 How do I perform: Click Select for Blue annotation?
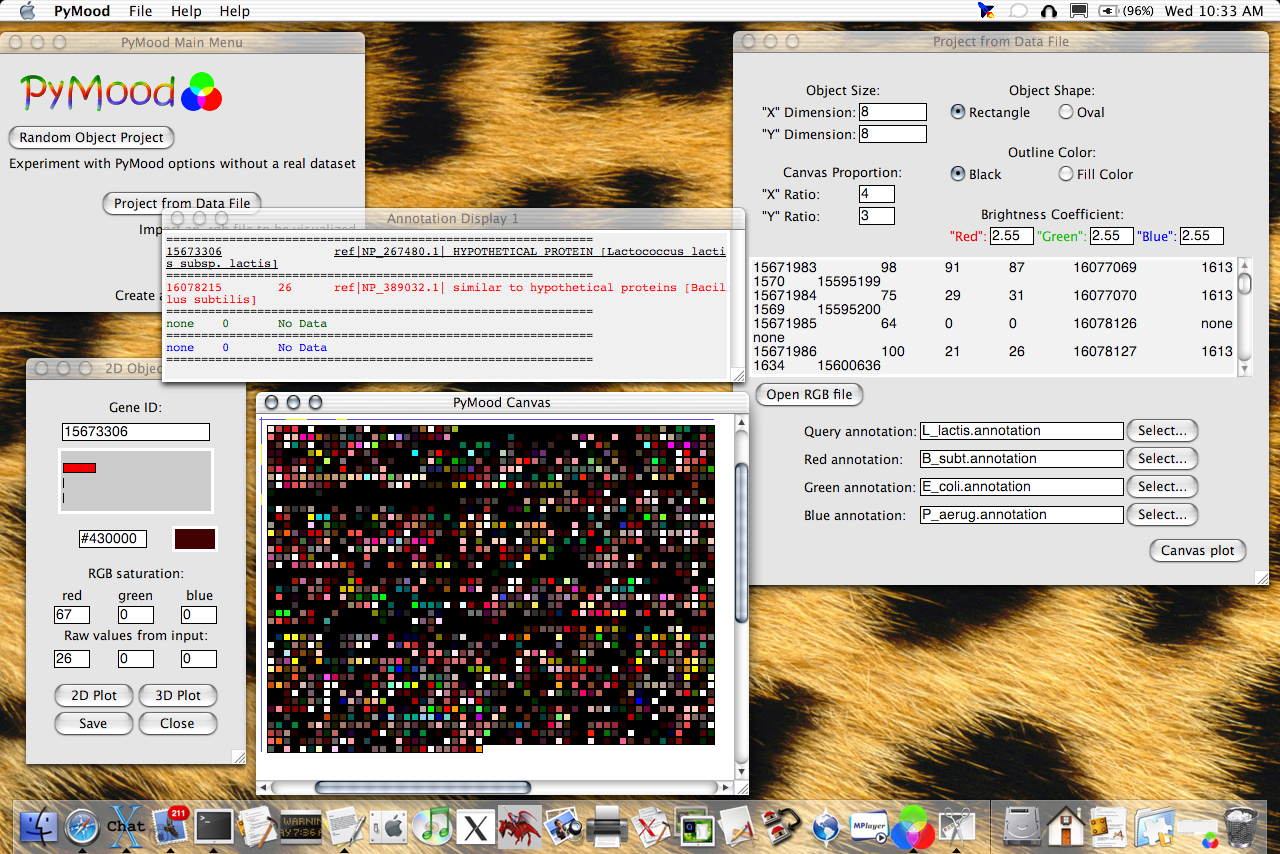coord(1162,515)
